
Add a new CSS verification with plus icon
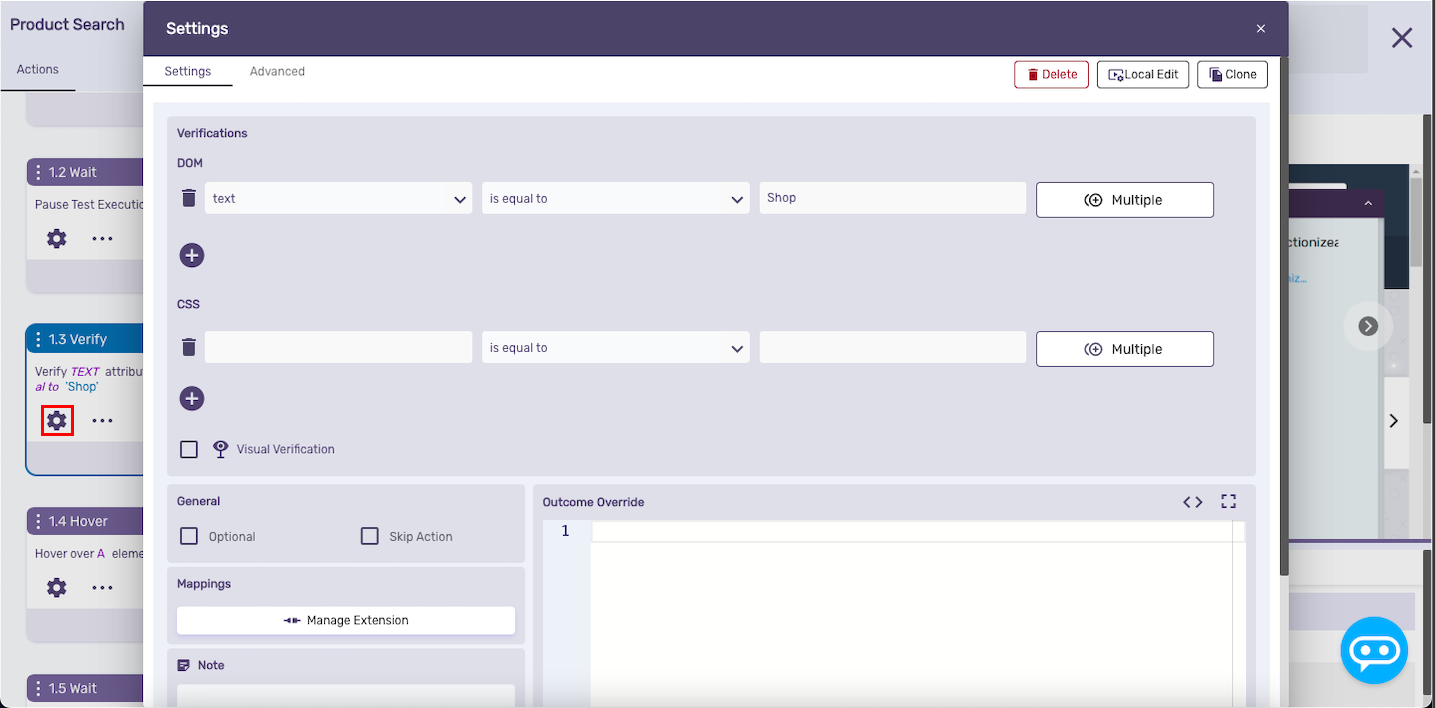(x=192, y=399)
